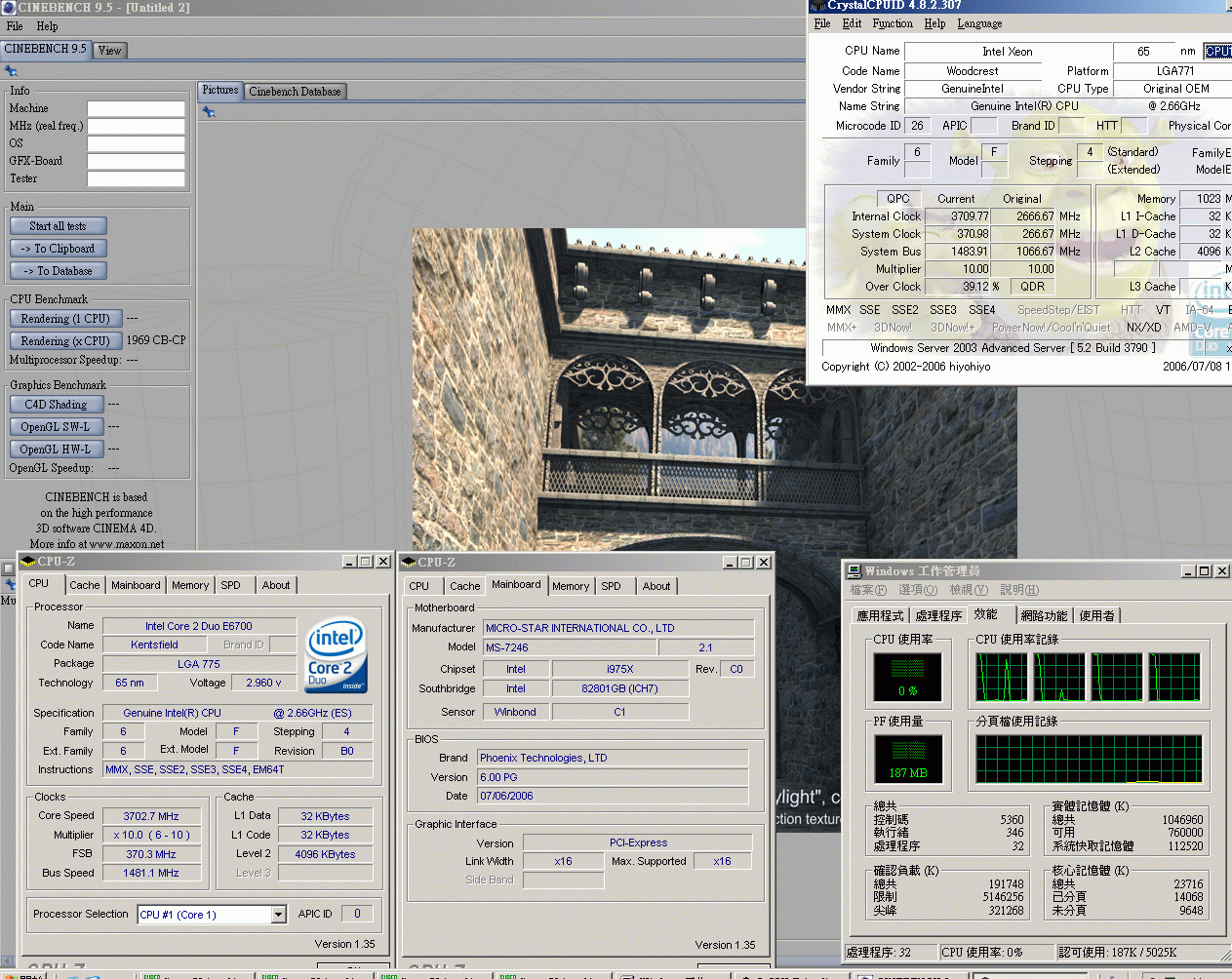The width and height of the screenshot is (1232, 979).
Task: Click the Internal Clock value 3709.77
Action: pyautogui.click(x=957, y=216)
